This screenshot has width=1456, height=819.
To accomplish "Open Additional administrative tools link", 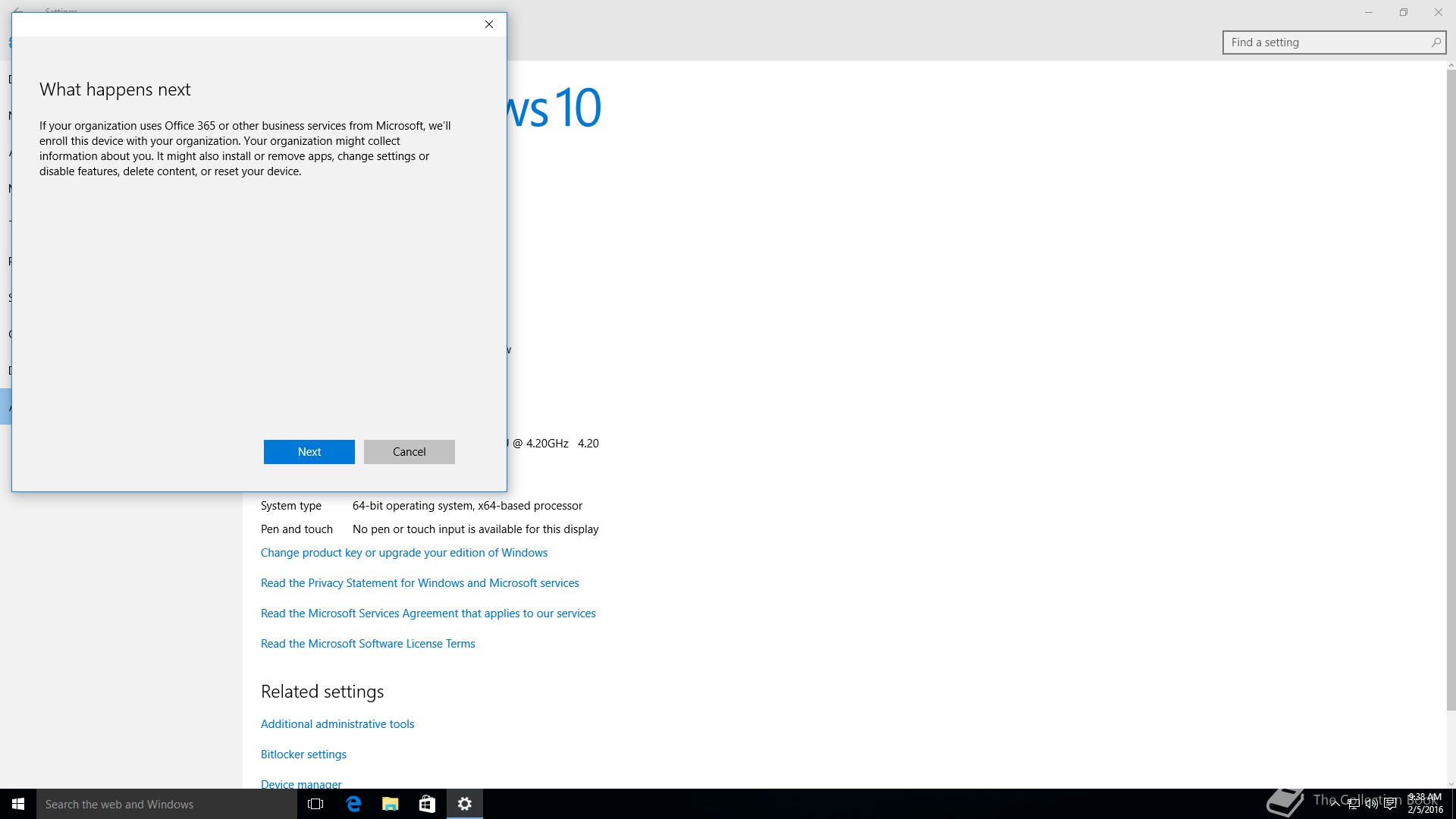I will (x=337, y=724).
